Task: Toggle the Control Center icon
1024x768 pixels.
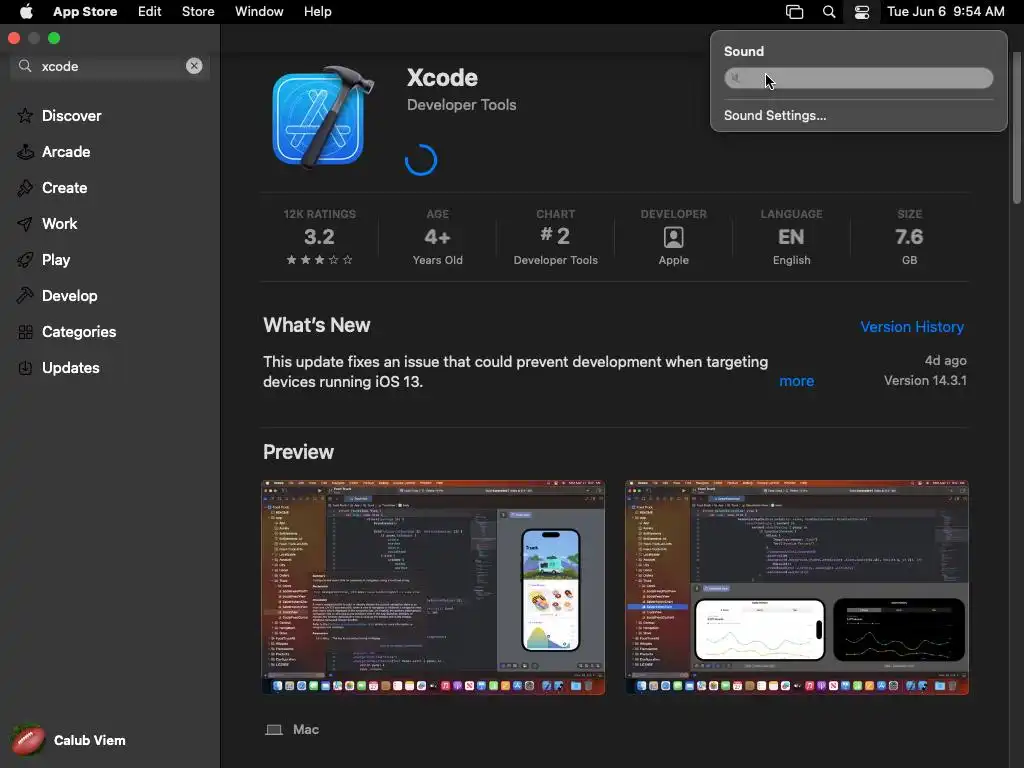Action: pyautogui.click(x=861, y=12)
